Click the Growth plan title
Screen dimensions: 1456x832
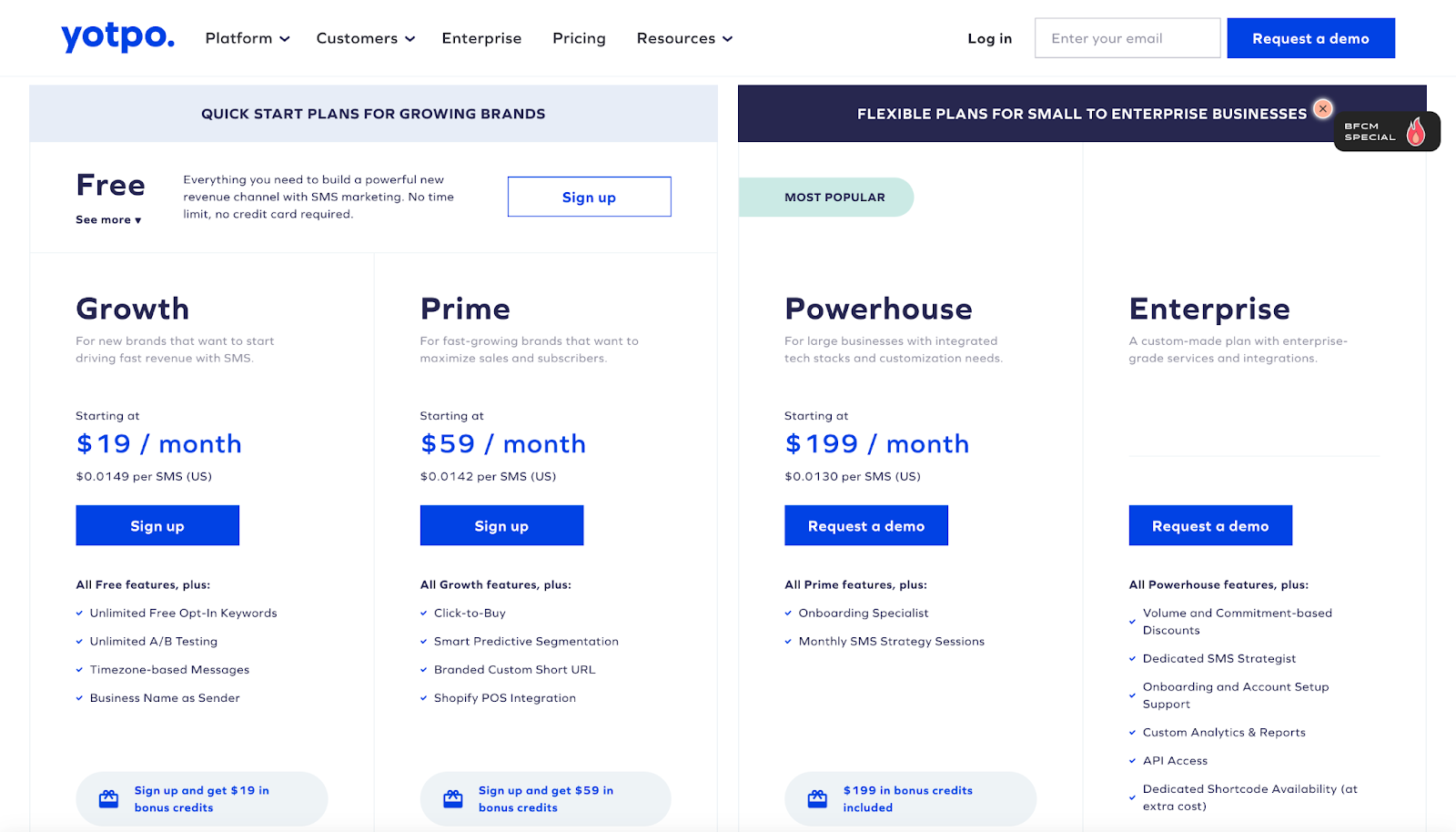[x=133, y=309]
